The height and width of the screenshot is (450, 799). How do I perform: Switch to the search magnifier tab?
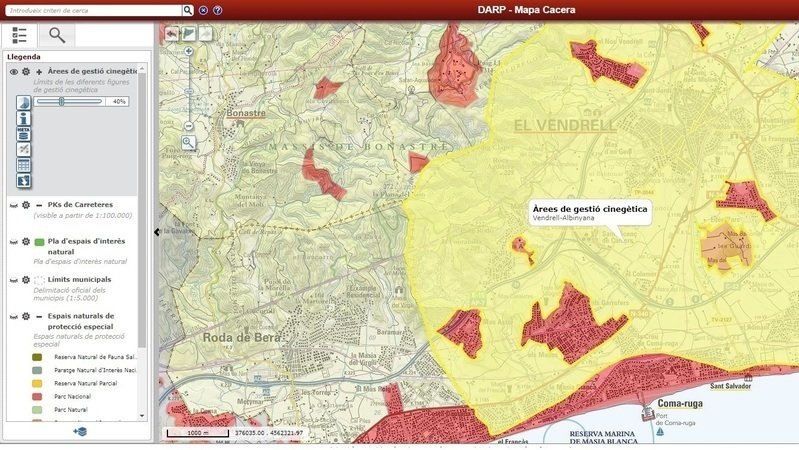(57, 35)
